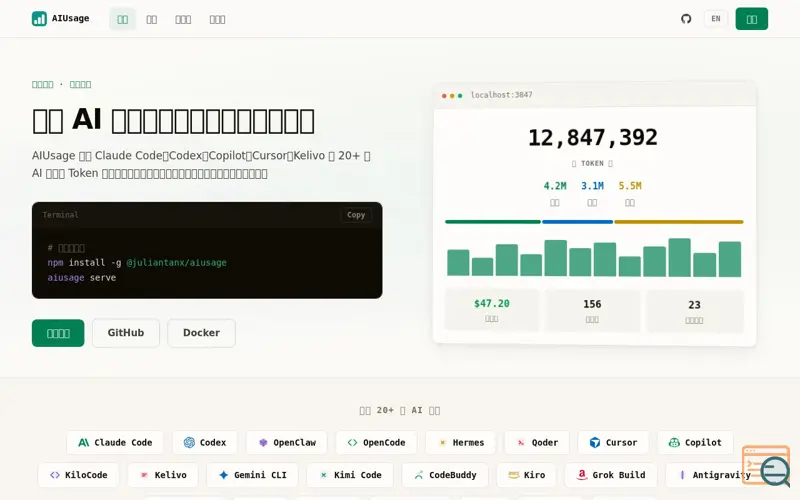
Task: Click the Antigravity icon
Action: (682, 475)
